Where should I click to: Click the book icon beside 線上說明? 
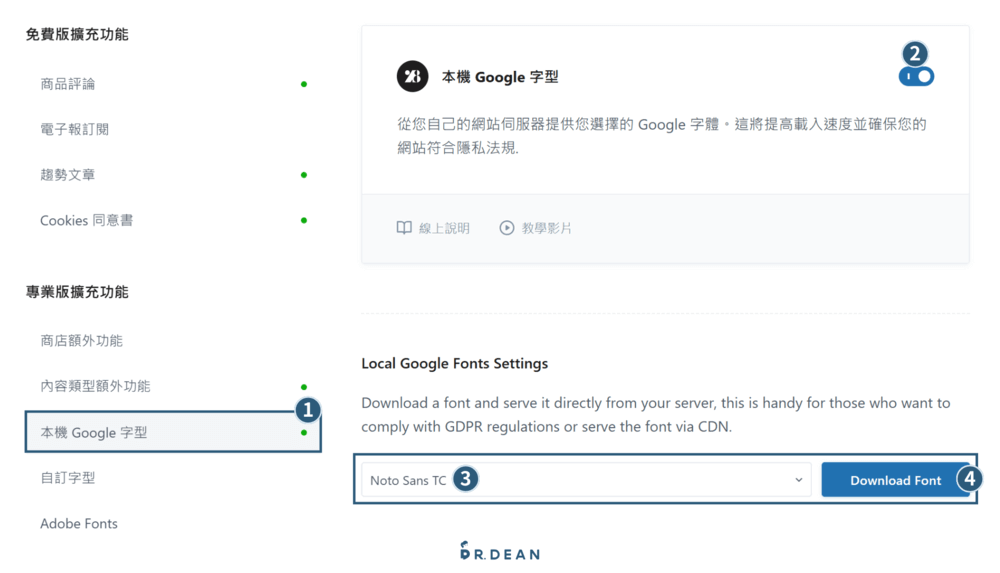pyautogui.click(x=404, y=228)
